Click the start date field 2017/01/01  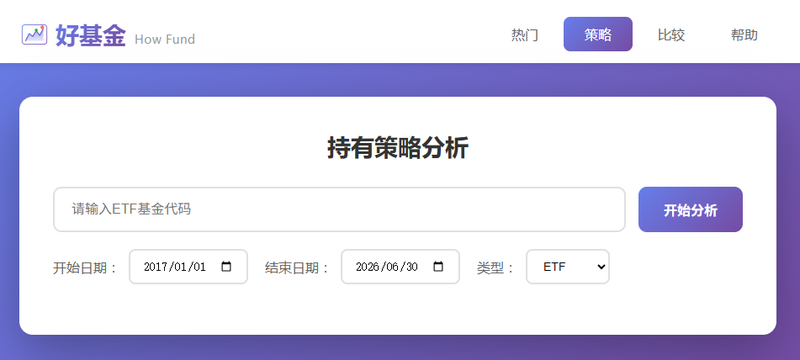click(188, 267)
